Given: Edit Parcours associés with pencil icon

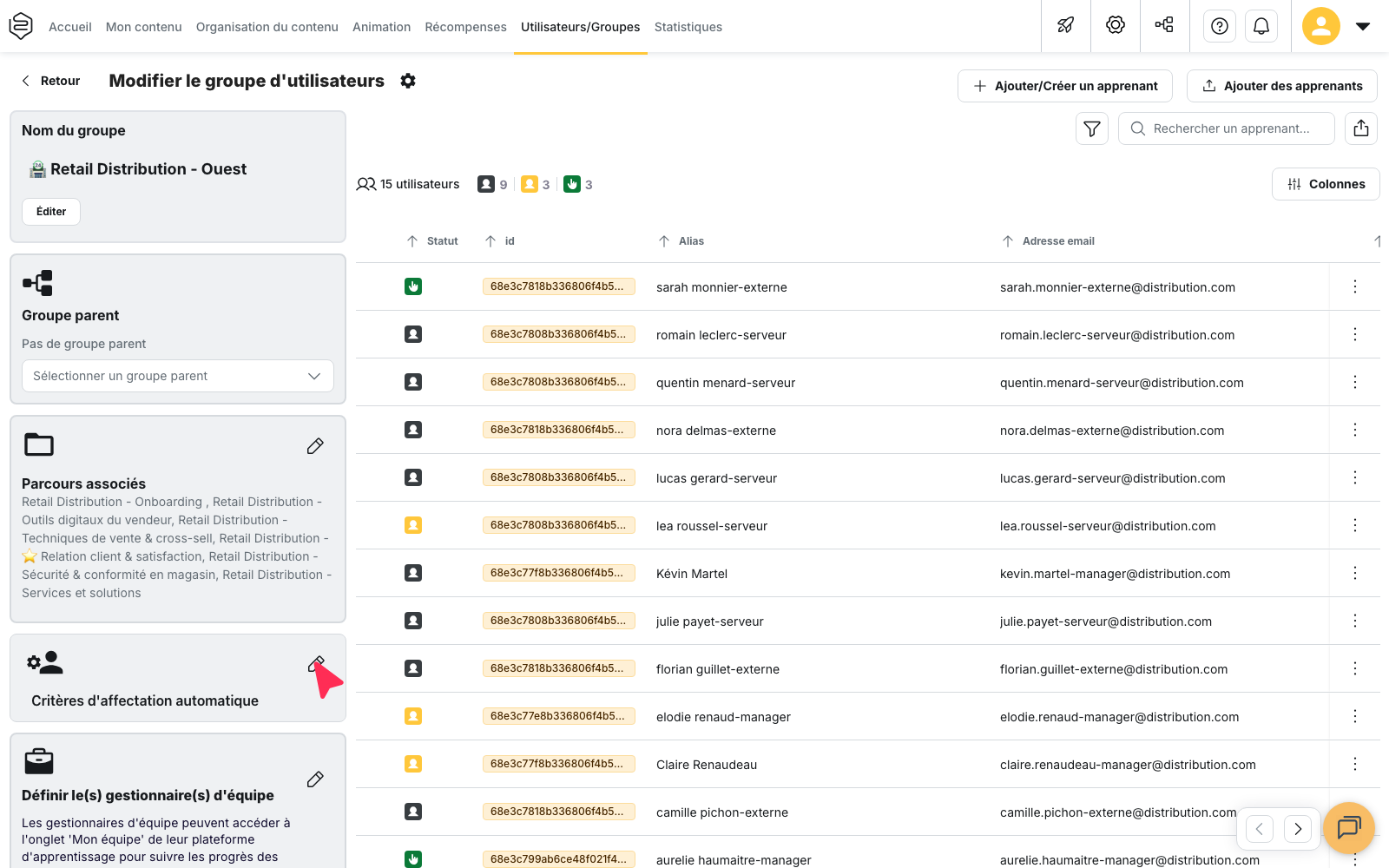Looking at the screenshot, I should 315,446.
